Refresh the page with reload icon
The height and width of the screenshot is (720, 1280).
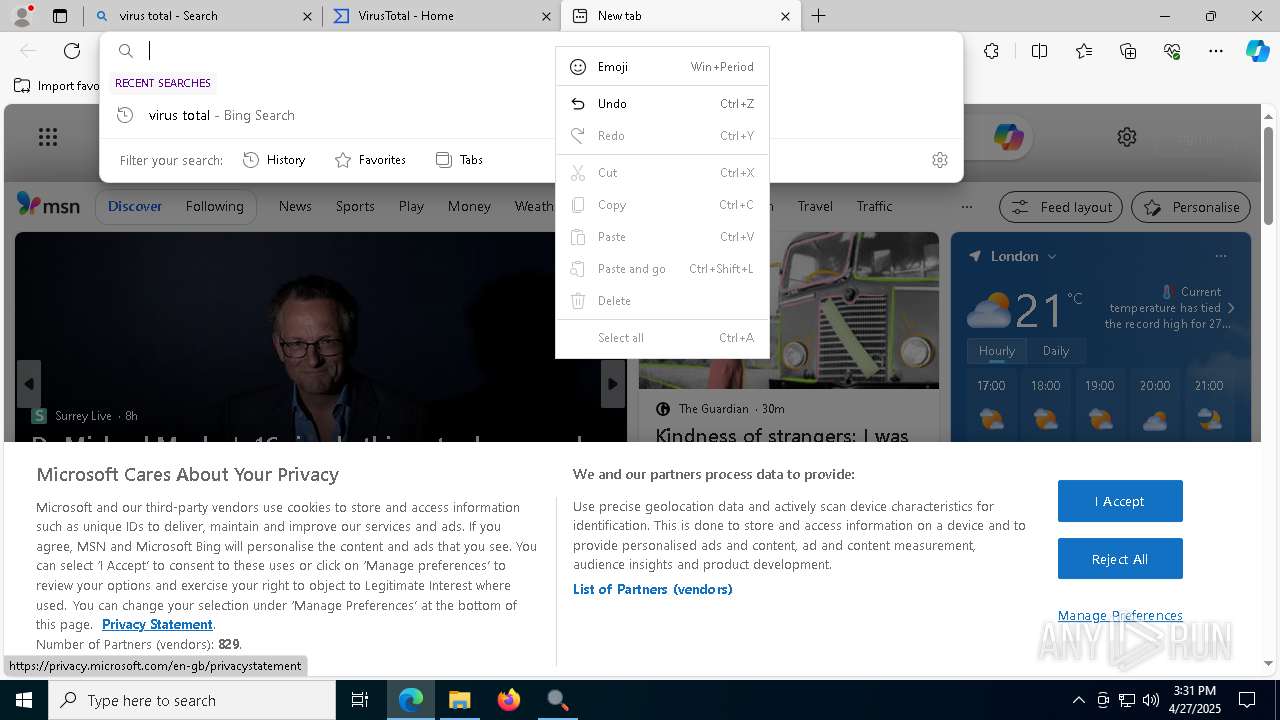72,51
